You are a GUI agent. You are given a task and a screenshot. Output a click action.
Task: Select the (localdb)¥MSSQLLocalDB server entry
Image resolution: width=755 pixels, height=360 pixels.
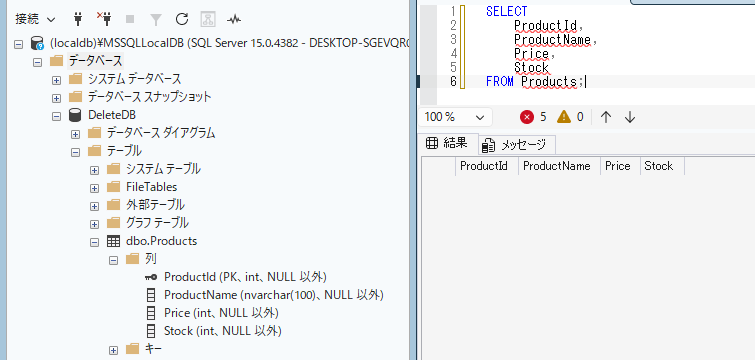tap(229, 43)
